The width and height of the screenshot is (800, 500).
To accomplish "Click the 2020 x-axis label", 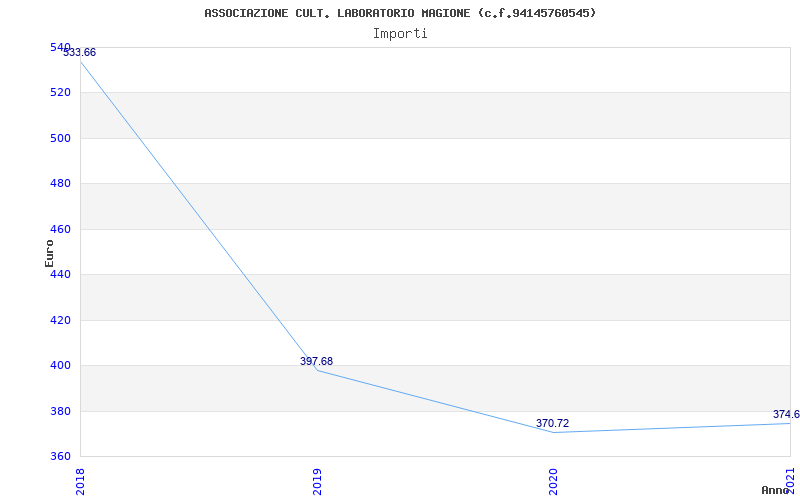I will [554, 482].
